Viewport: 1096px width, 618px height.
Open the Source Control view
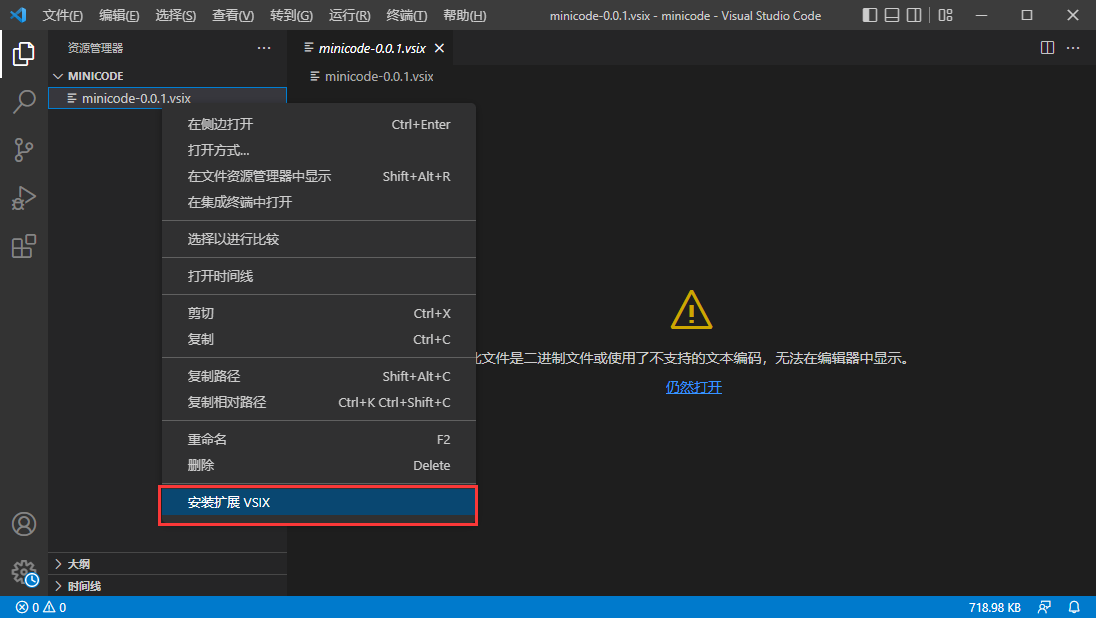click(24, 150)
